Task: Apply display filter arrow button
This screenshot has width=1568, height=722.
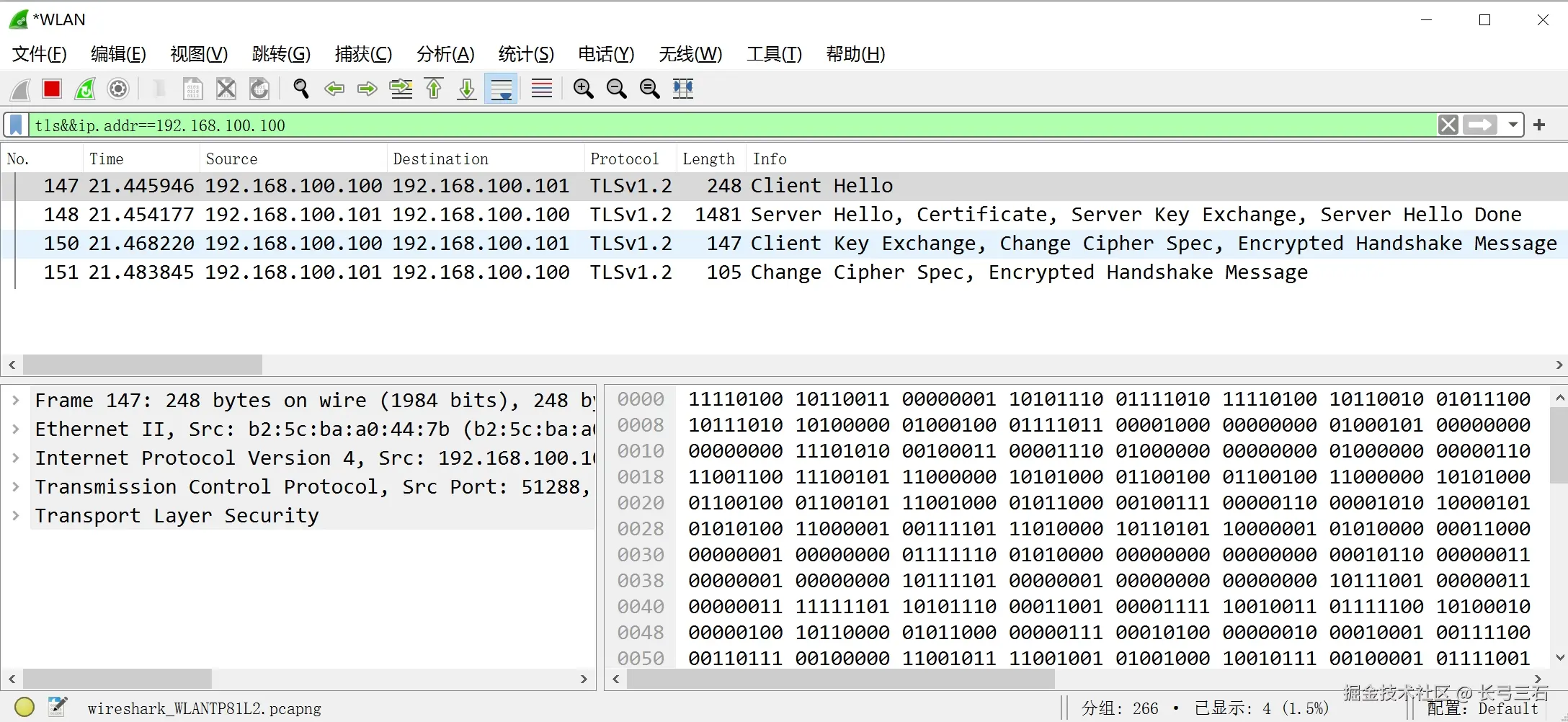Action: [1480, 125]
